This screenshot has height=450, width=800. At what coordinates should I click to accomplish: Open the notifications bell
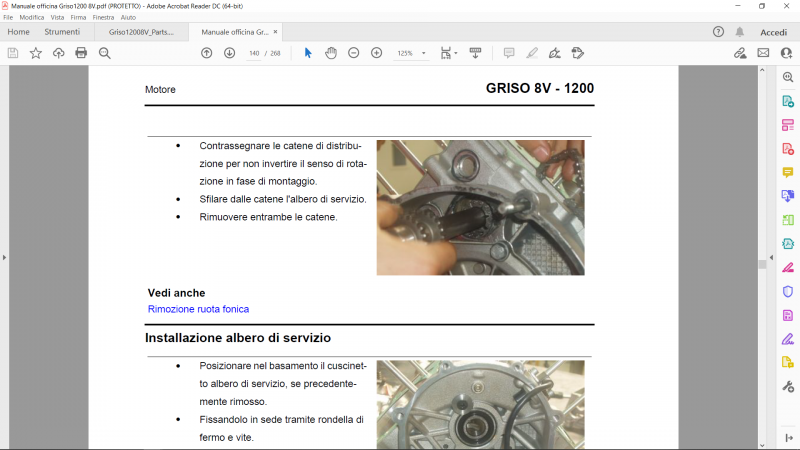[740, 32]
